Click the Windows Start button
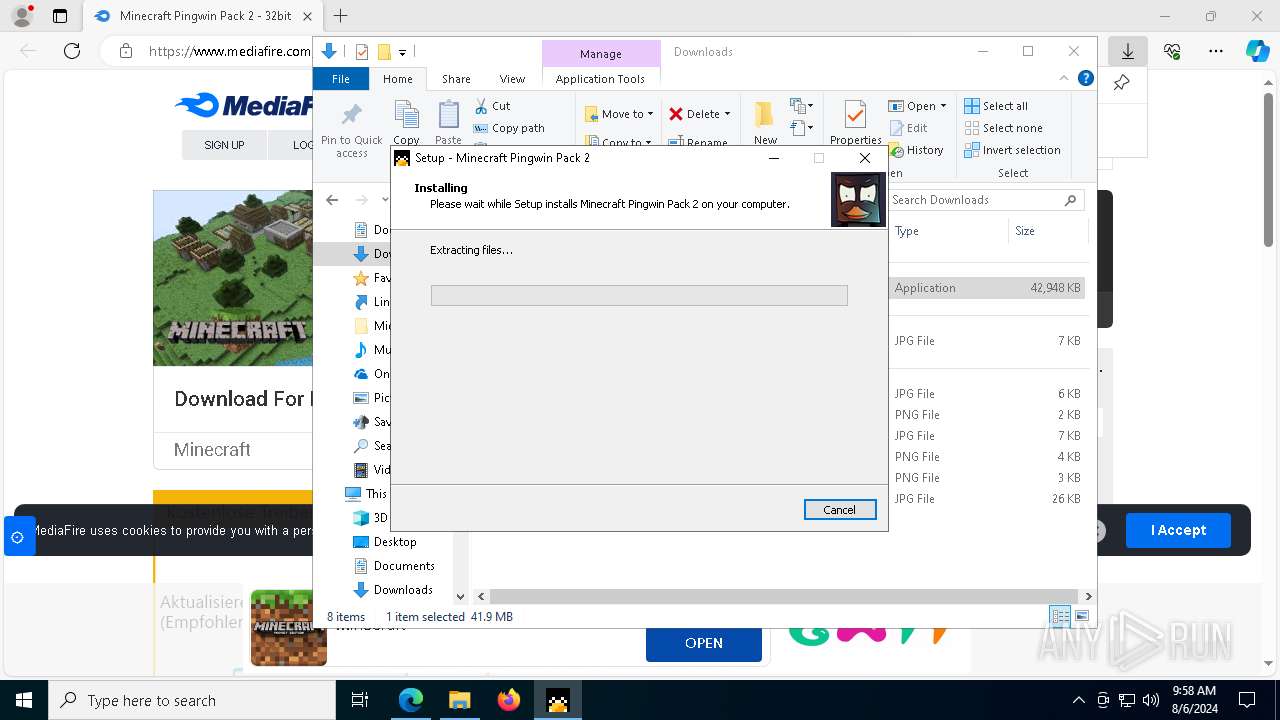Viewport: 1280px width, 720px height. tap(24, 700)
